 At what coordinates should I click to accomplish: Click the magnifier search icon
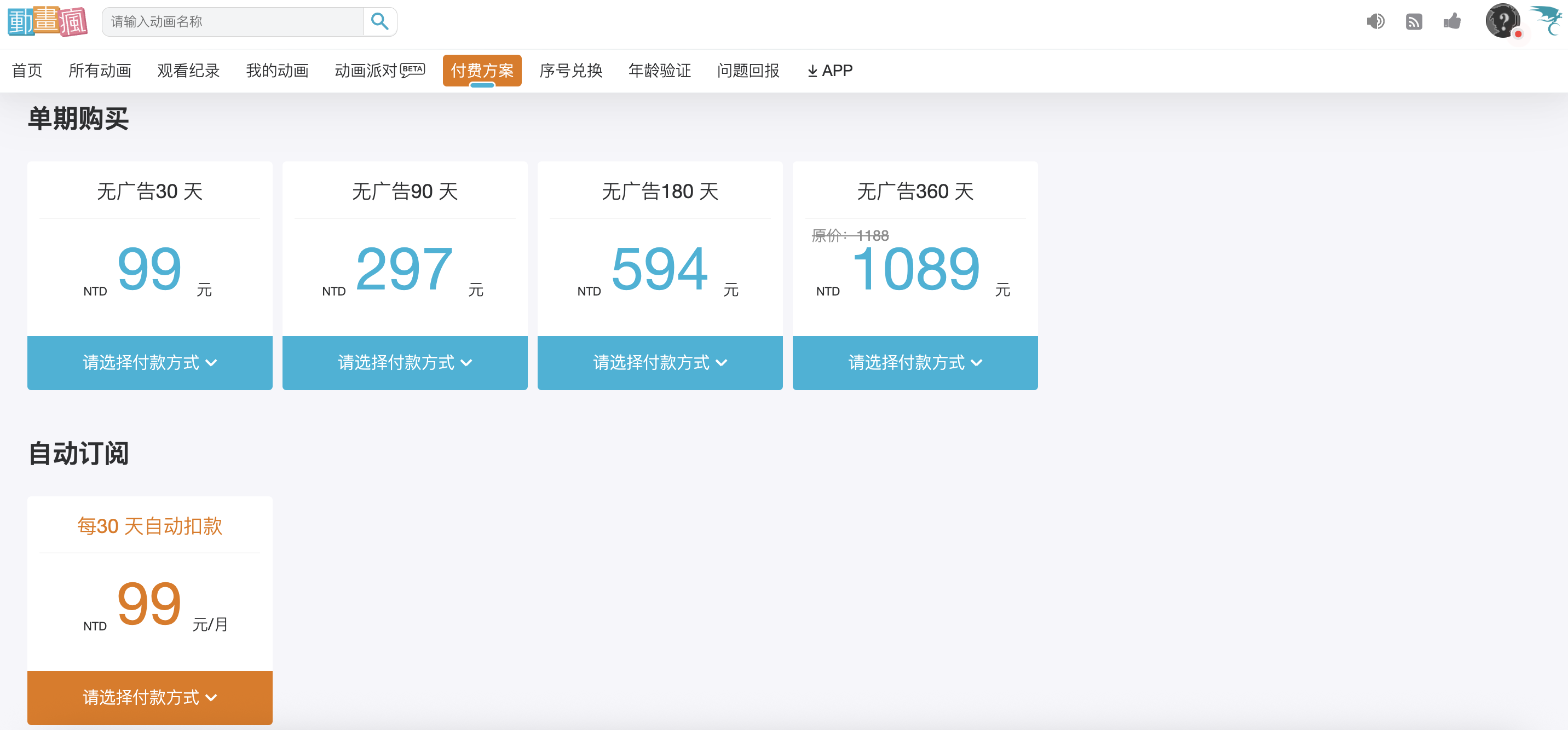(x=379, y=22)
